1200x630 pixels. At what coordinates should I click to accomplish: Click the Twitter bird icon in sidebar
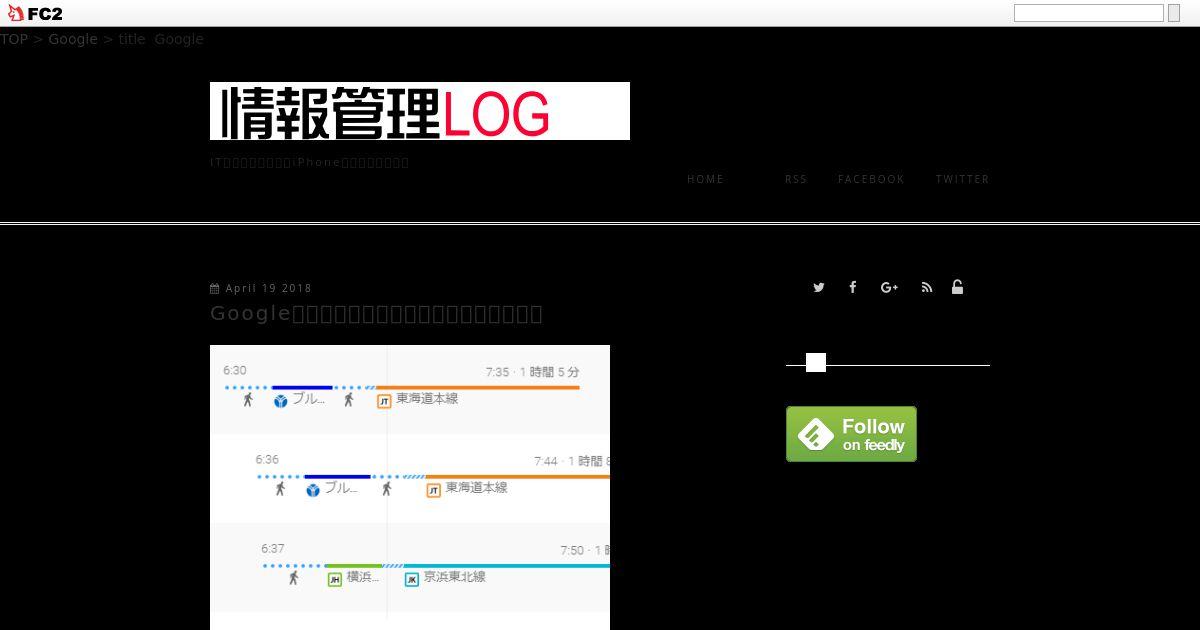819,287
